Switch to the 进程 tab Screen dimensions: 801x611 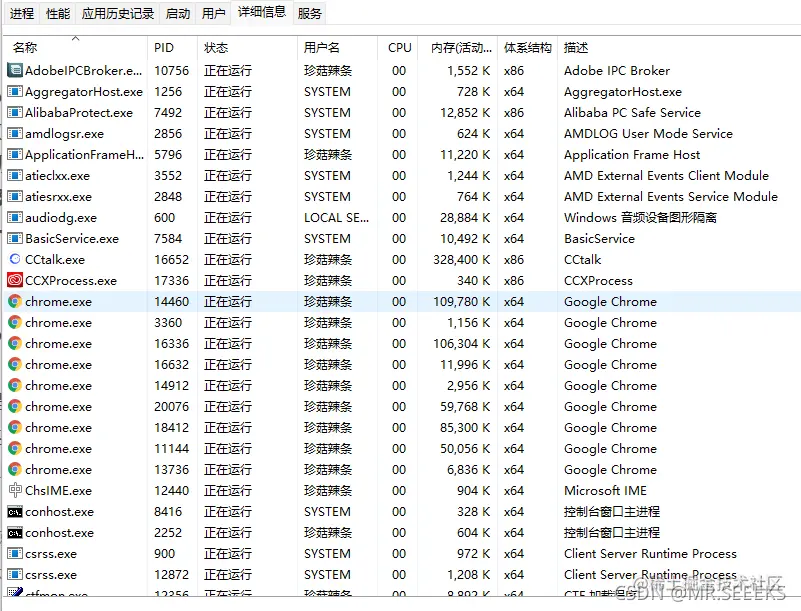tap(22, 13)
